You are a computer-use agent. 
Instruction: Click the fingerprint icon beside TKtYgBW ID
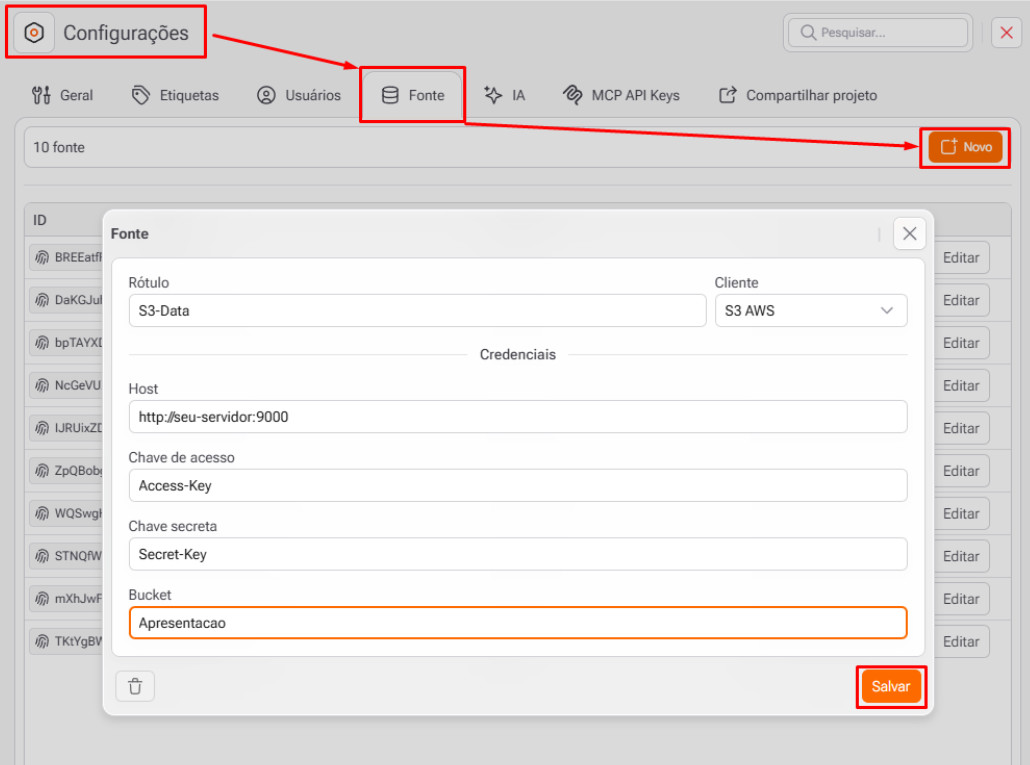point(43,642)
